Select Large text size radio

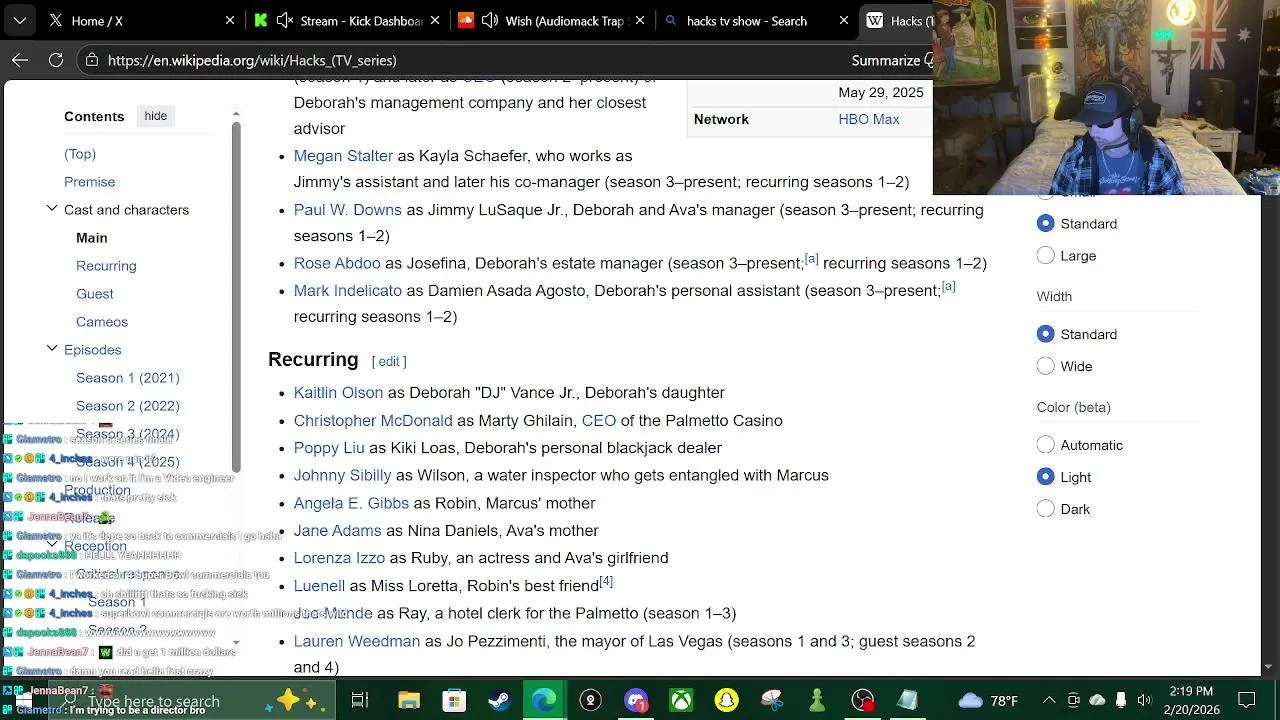(x=1046, y=256)
